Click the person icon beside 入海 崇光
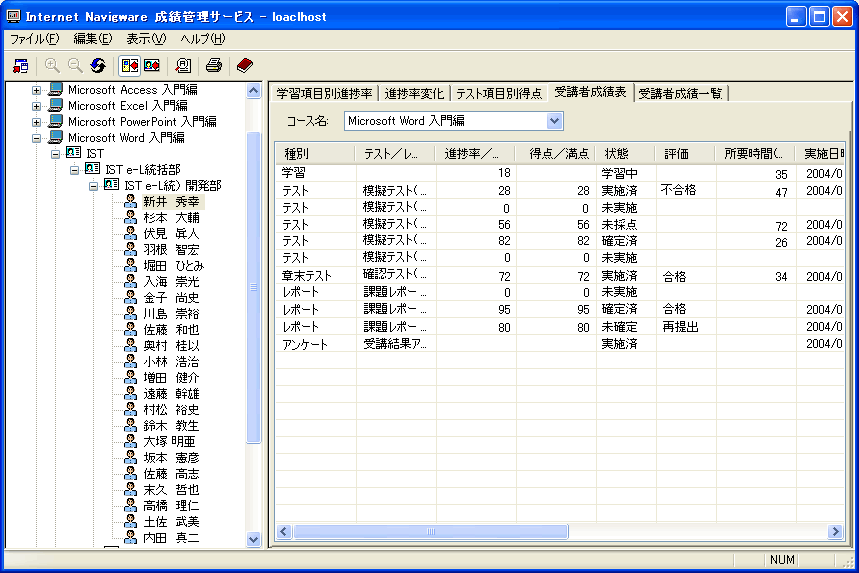Screen dimensions: 859x573 130,281
